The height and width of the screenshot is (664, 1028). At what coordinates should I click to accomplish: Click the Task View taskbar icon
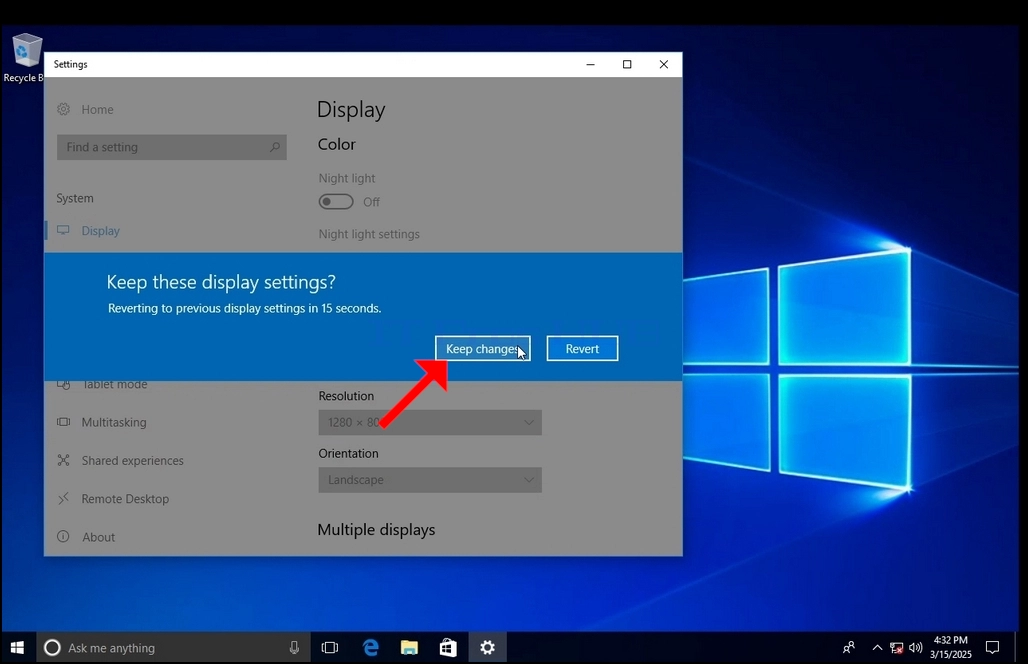click(x=330, y=648)
